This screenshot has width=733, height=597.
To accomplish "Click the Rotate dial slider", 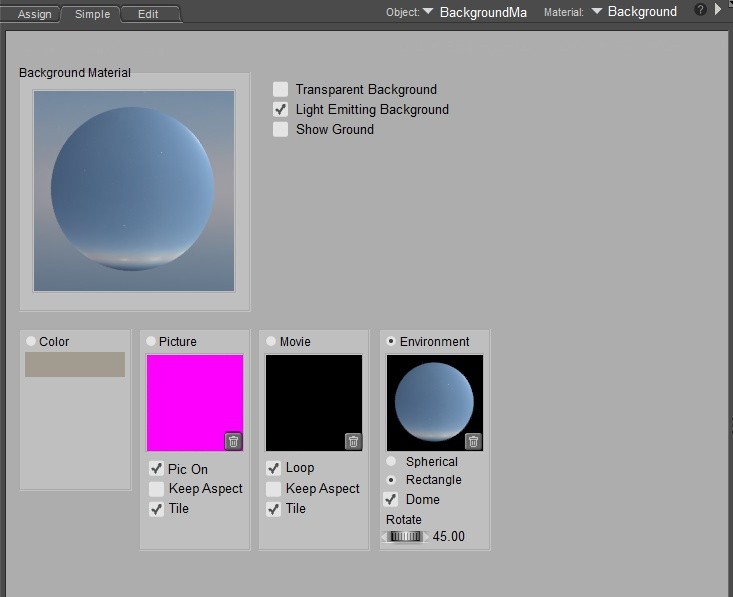I will coord(405,537).
